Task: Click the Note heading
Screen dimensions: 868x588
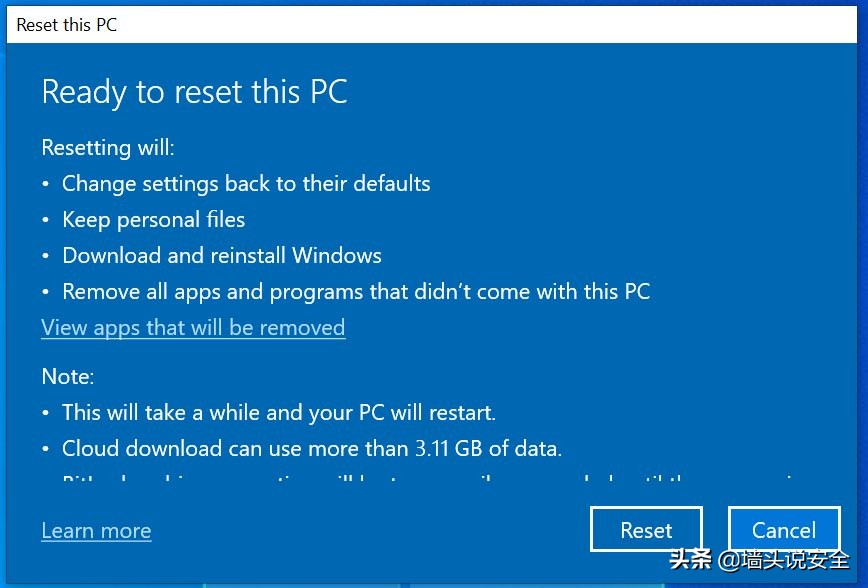Action: pos(67,376)
